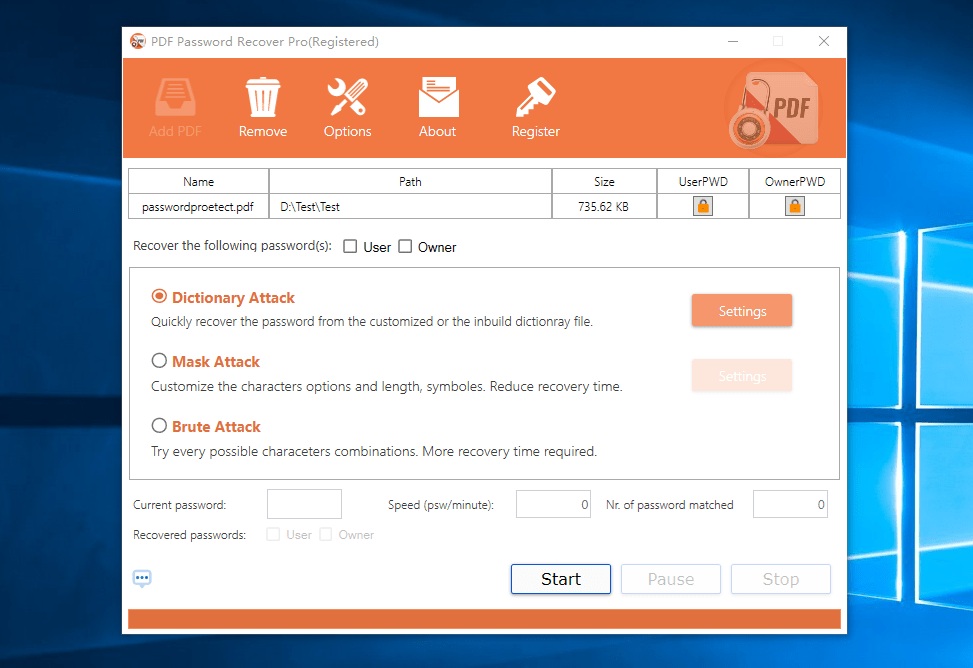Viewport: 973px width, 668px height.
Task: Minimize the PDF Password Recover Pro window
Action: tap(733, 41)
